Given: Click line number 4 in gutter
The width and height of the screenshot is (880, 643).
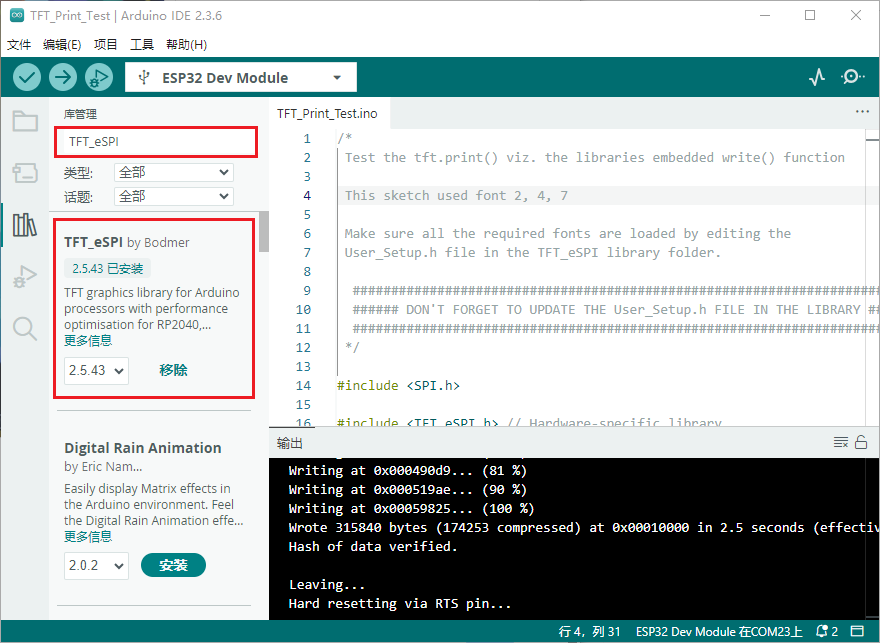Looking at the screenshot, I should (x=307, y=196).
